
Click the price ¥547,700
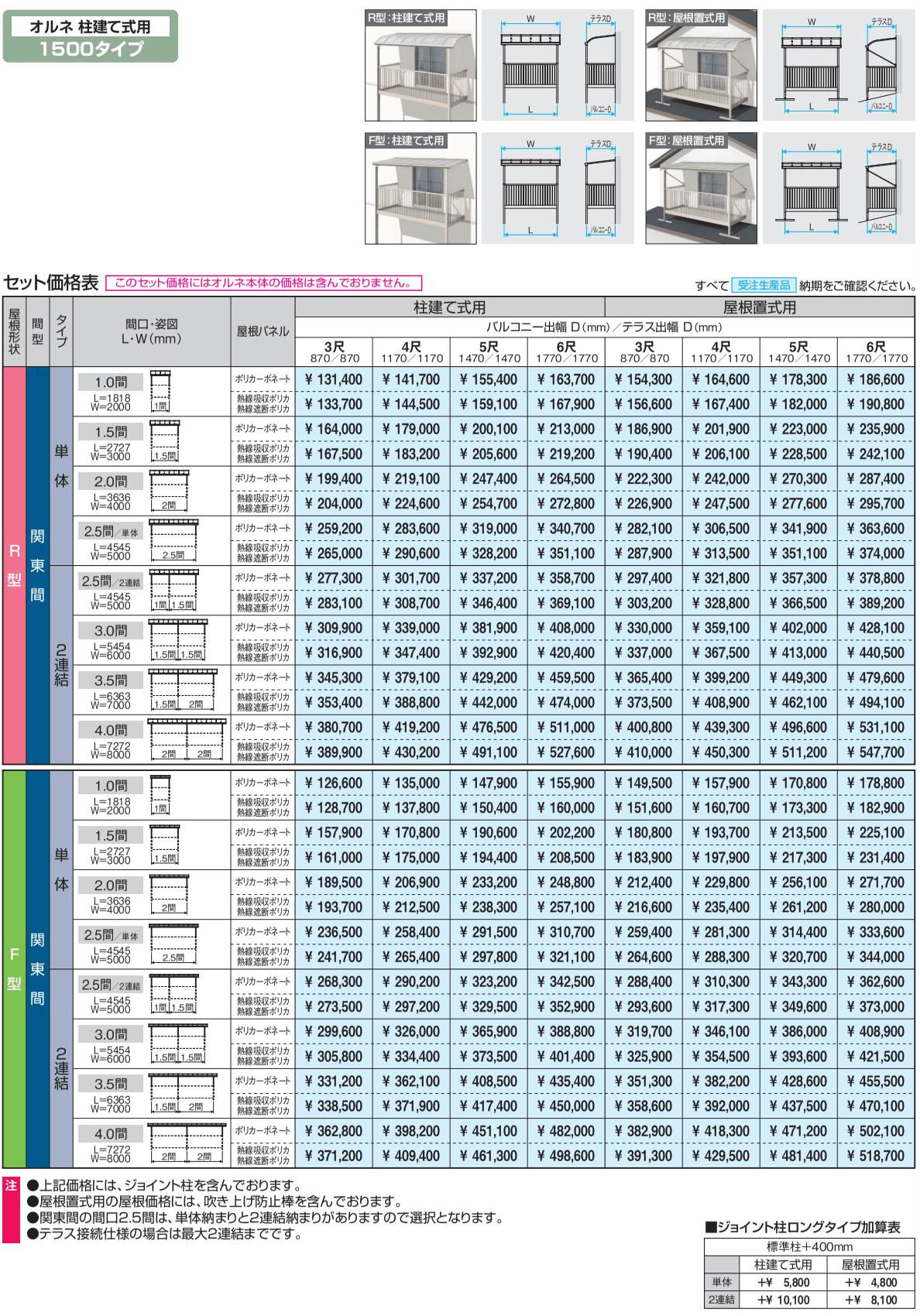pyautogui.click(x=876, y=752)
